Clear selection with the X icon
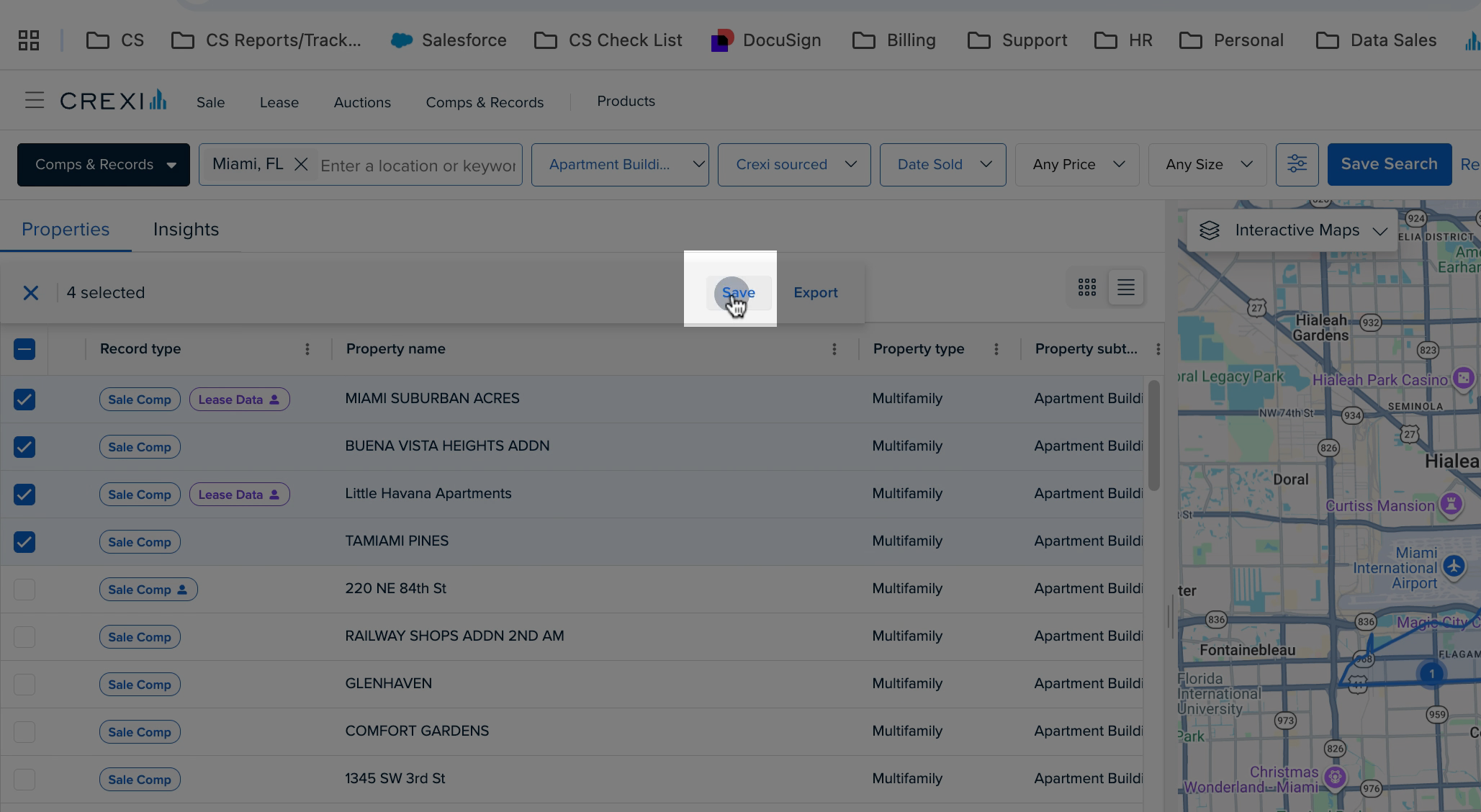Image resolution: width=1481 pixels, height=812 pixels. point(30,293)
